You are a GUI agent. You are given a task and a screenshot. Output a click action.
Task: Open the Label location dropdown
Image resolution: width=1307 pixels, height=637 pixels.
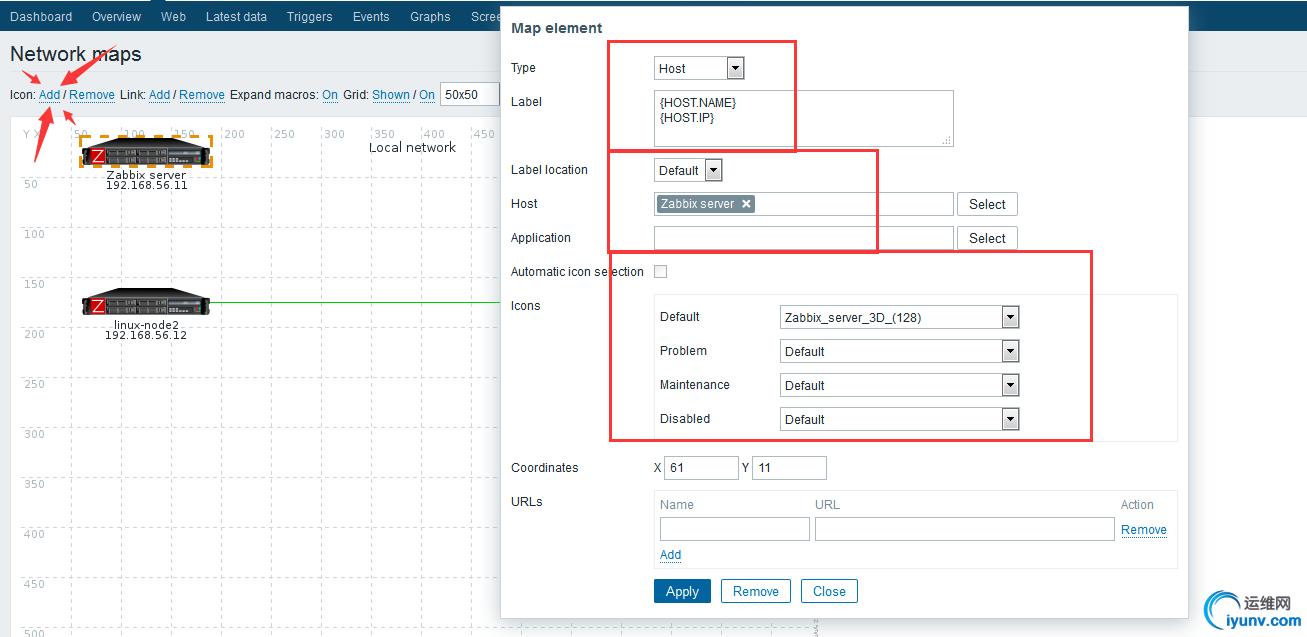click(688, 170)
